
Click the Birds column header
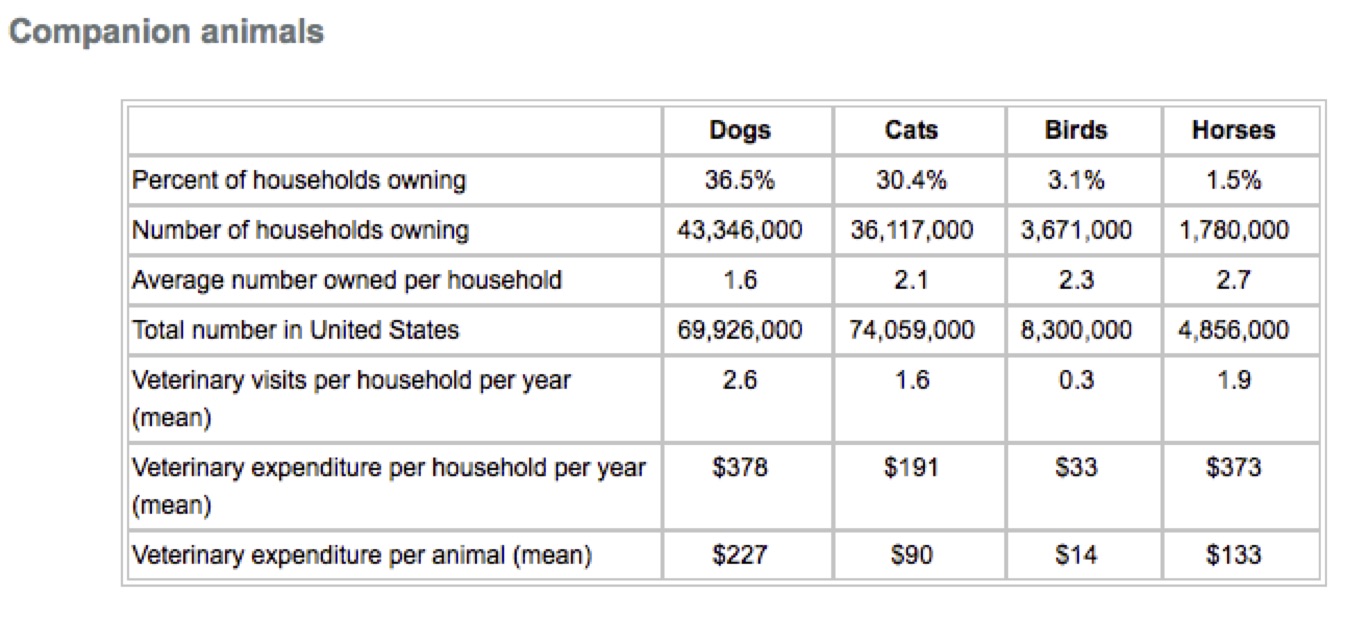coord(1076,130)
